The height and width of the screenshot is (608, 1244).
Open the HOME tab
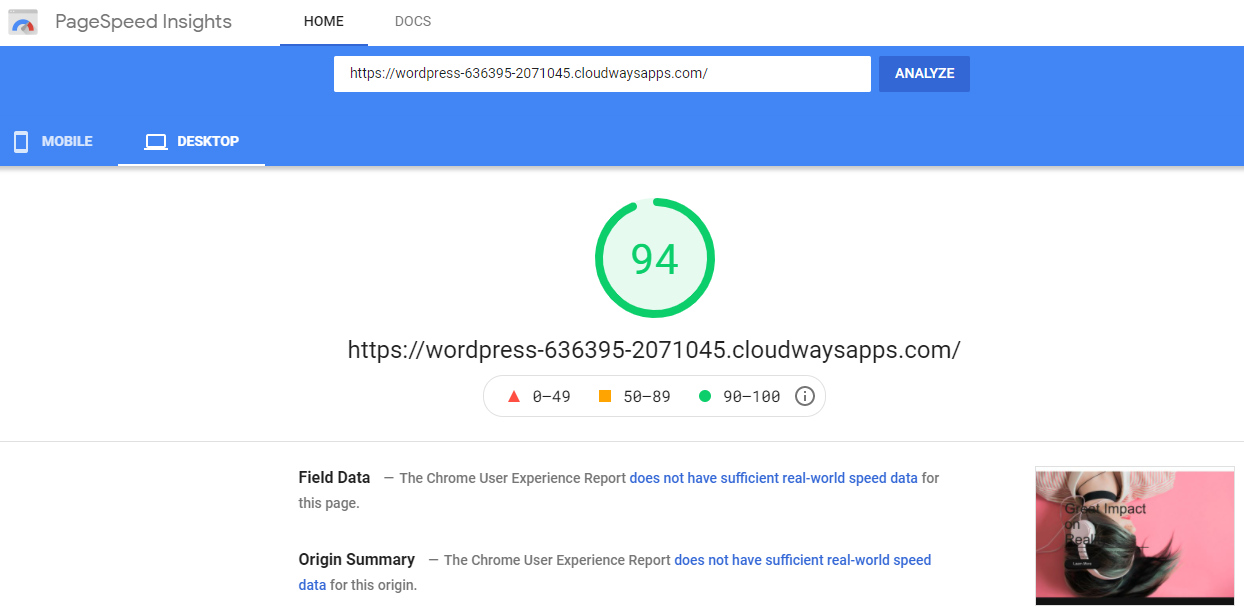[323, 21]
